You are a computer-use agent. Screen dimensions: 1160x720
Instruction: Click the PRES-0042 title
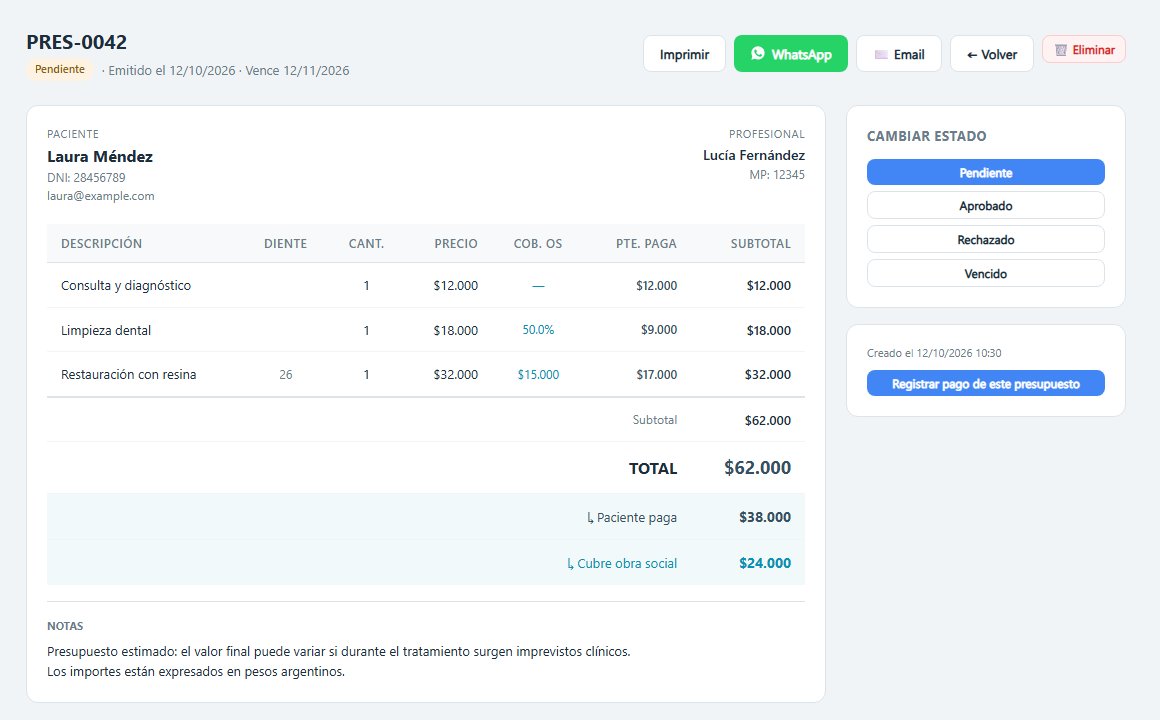point(77,42)
